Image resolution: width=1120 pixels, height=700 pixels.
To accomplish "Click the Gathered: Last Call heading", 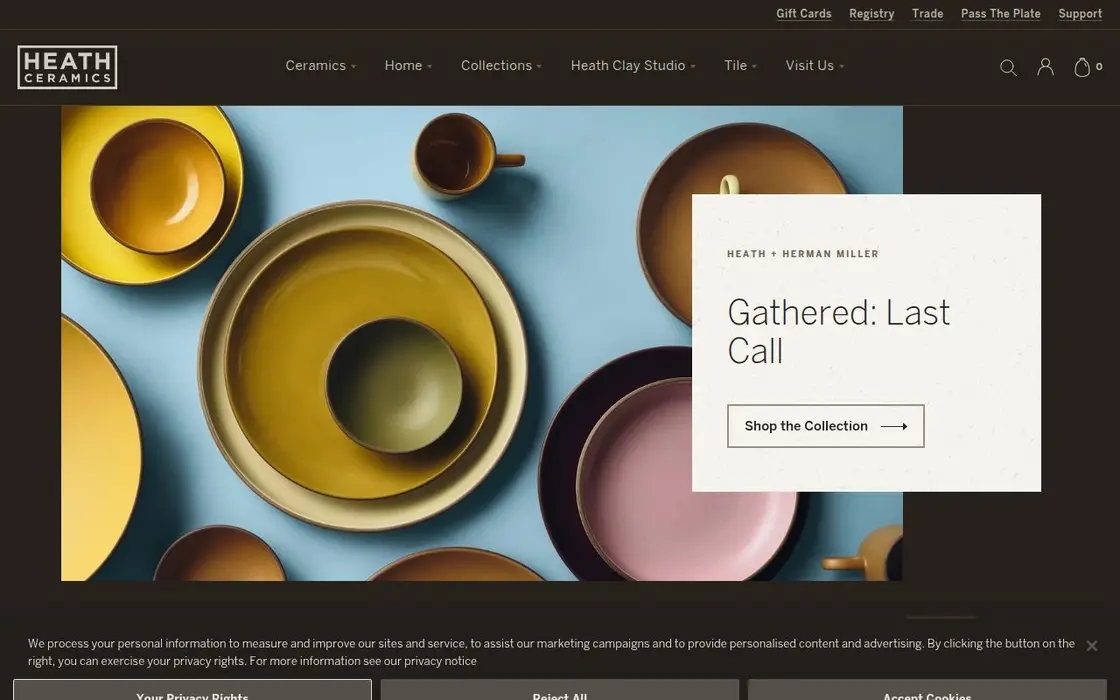I will pyautogui.click(x=839, y=332).
